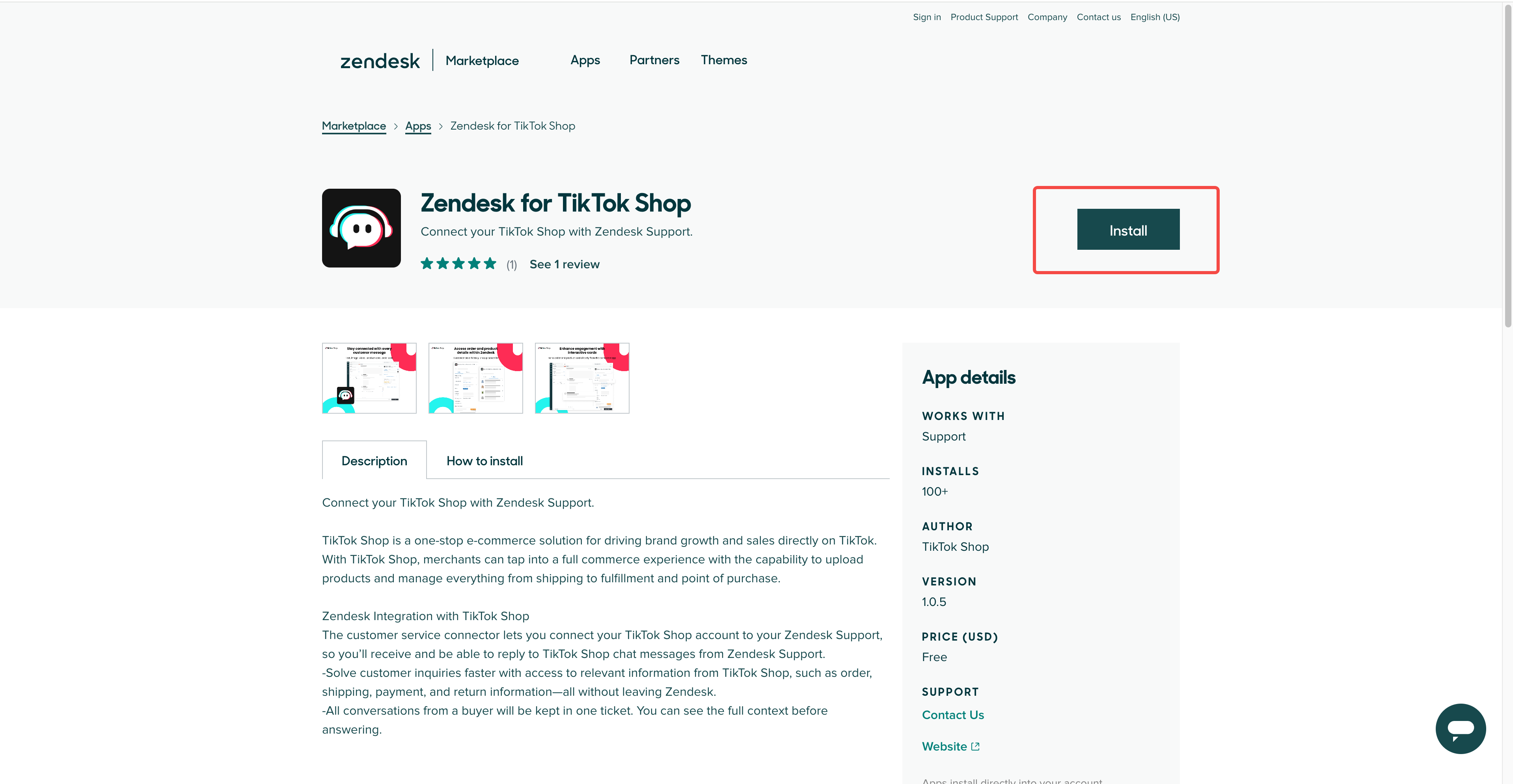
Task: Click Sign in at the top
Action: 927,17
